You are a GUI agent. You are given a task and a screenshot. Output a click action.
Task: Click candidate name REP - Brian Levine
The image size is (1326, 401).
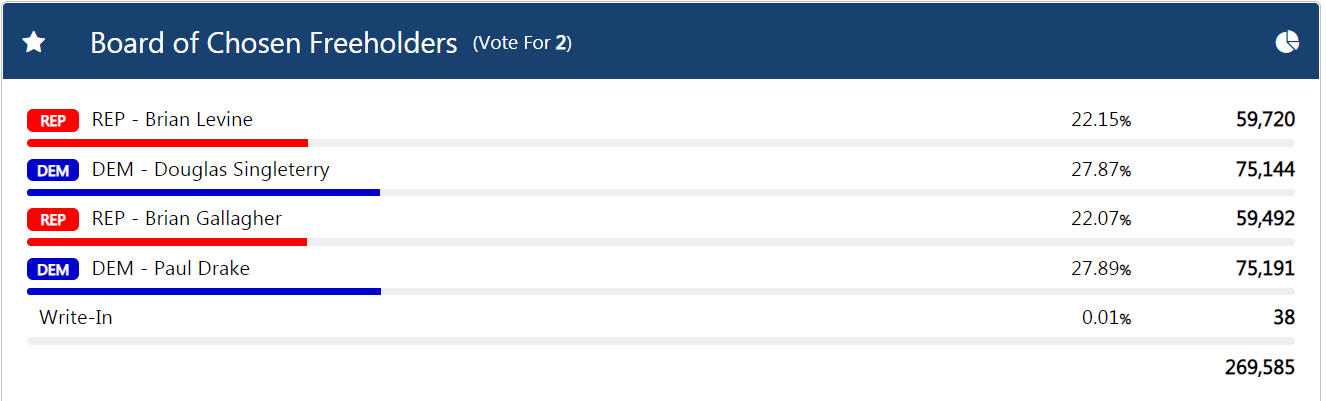172,120
